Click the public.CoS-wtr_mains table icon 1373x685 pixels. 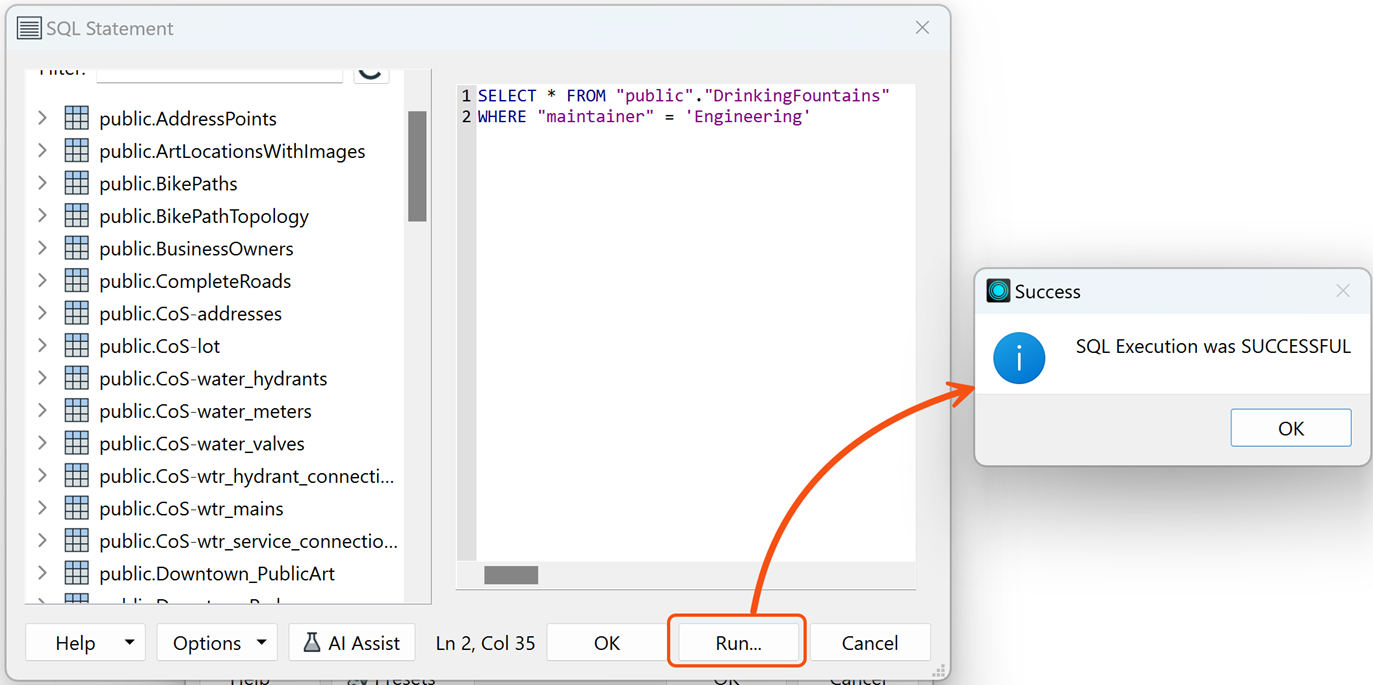coord(77,508)
